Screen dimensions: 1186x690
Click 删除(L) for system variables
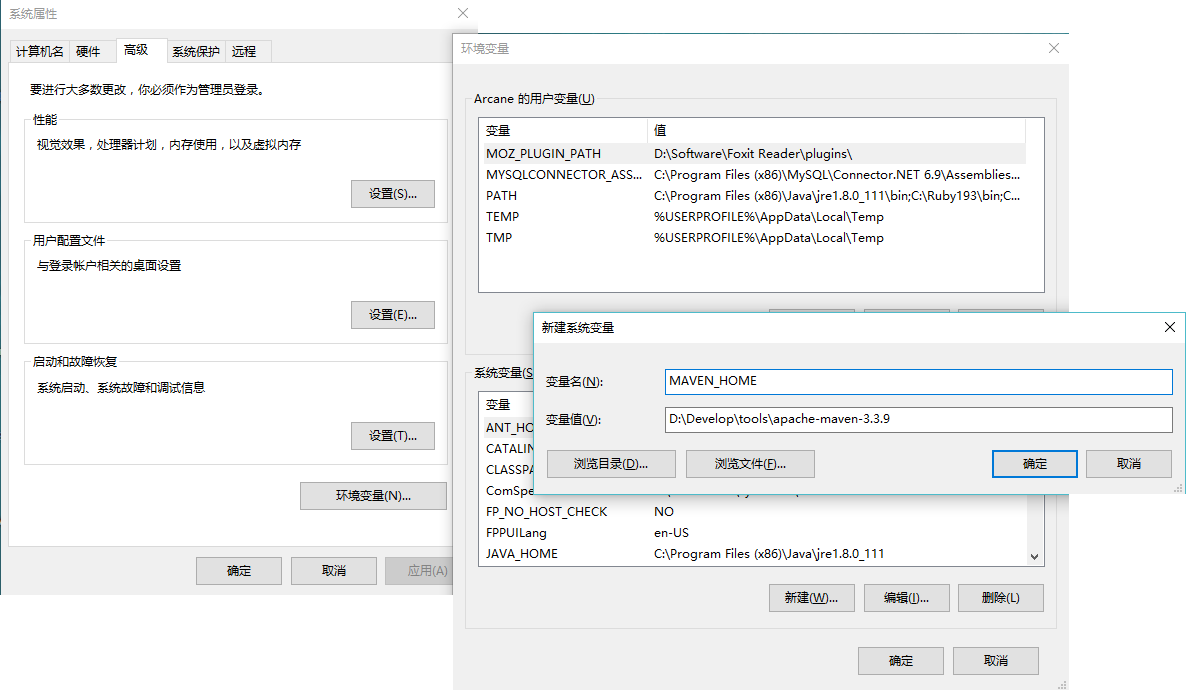pos(1001,598)
